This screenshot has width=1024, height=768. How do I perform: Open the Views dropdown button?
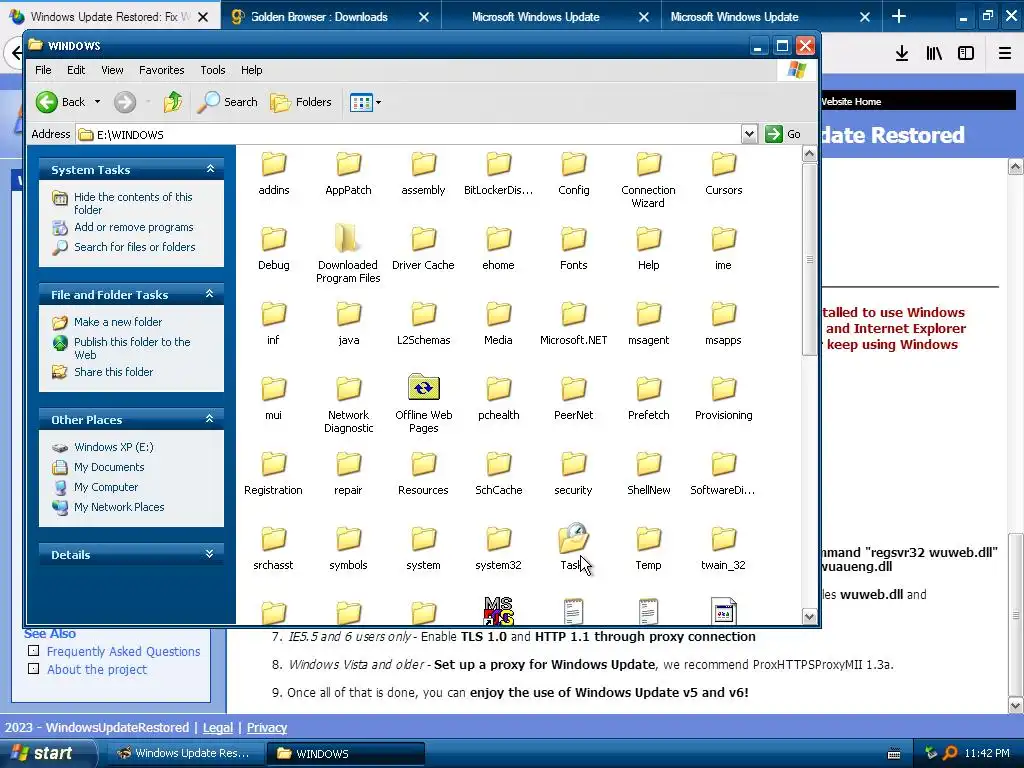[365, 102]
